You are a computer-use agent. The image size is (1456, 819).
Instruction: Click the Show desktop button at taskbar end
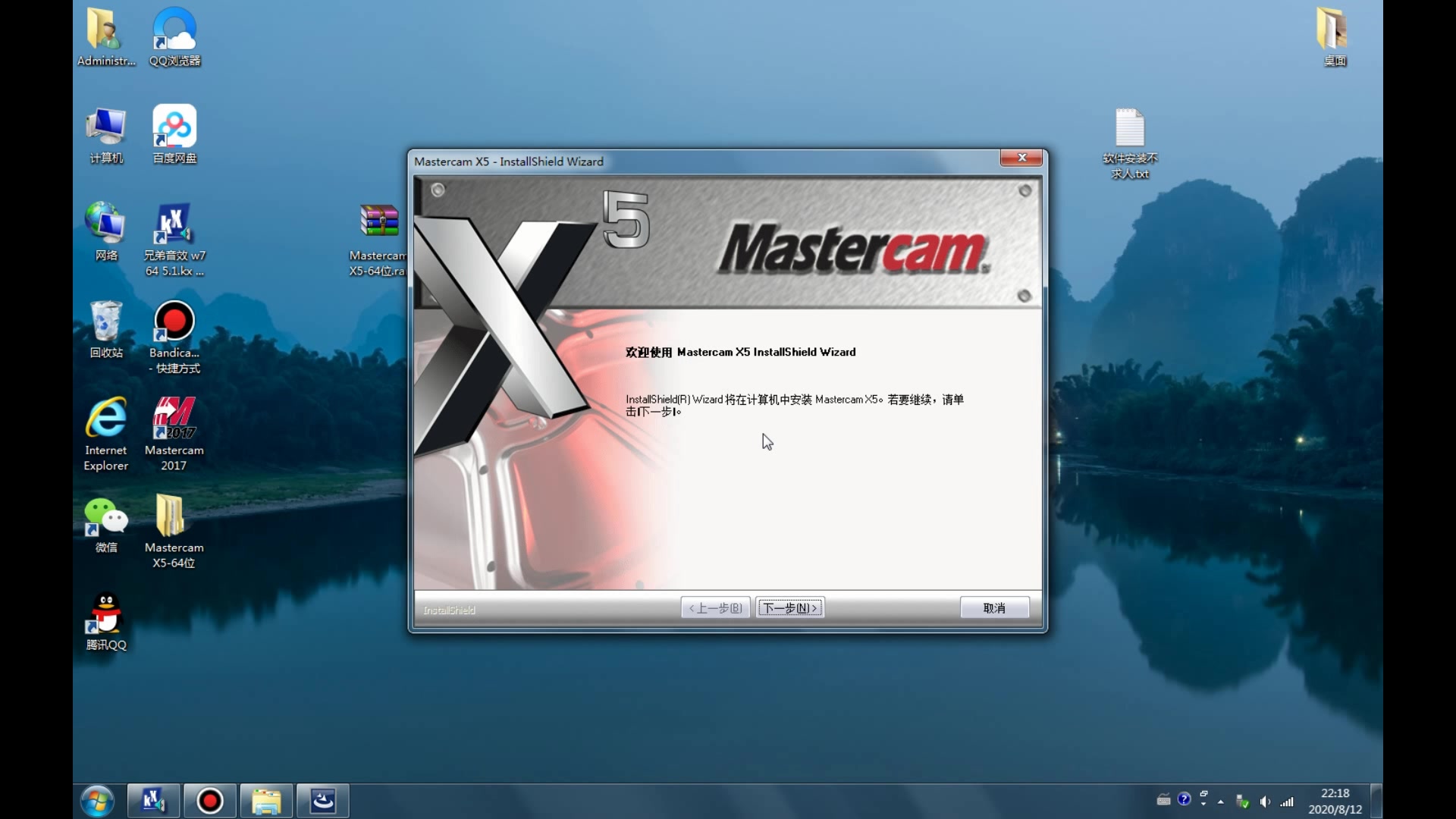click(1376, 801)
